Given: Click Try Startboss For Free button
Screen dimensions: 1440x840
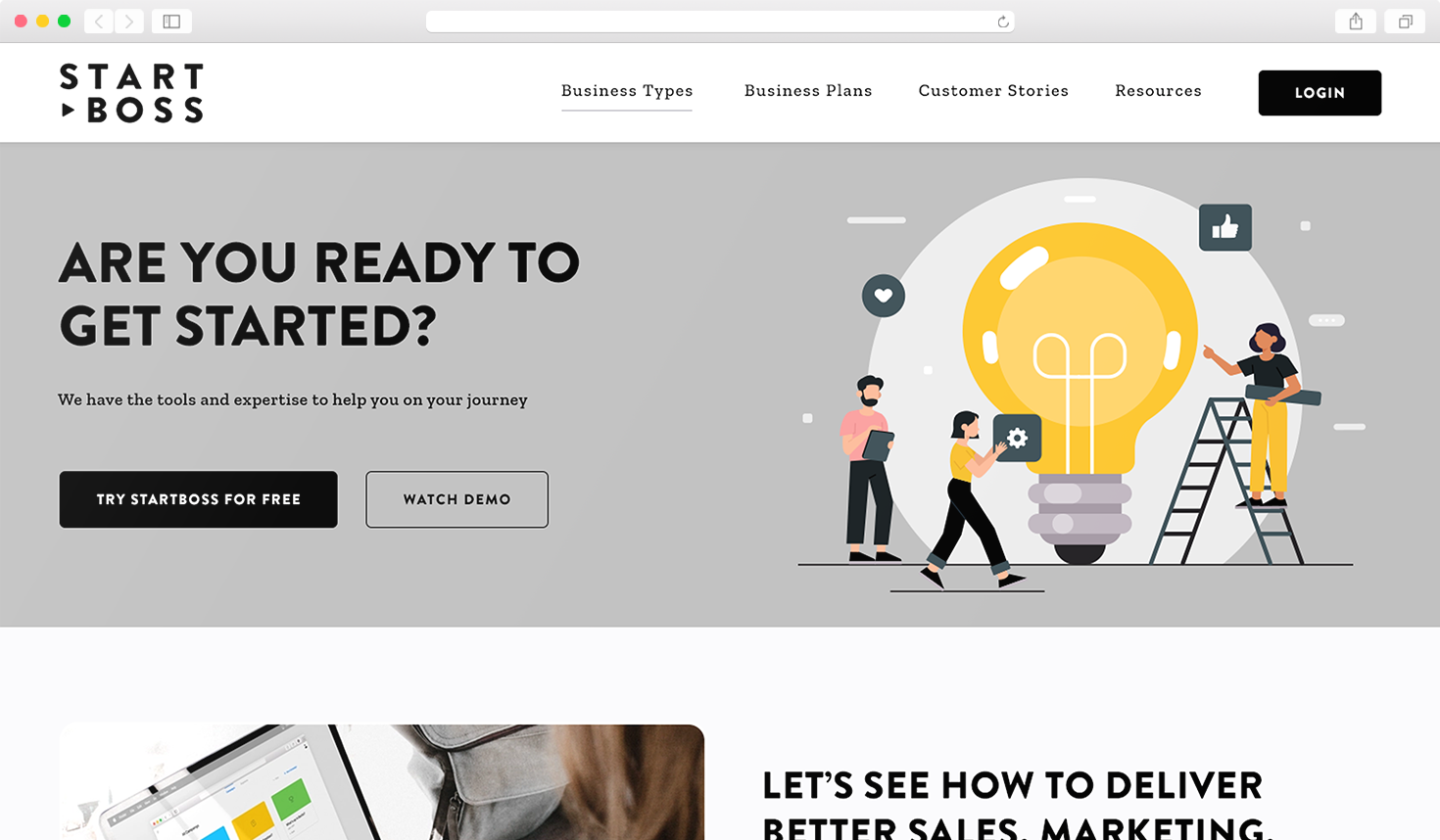Looking at the screenshot, I should [199, 499].
